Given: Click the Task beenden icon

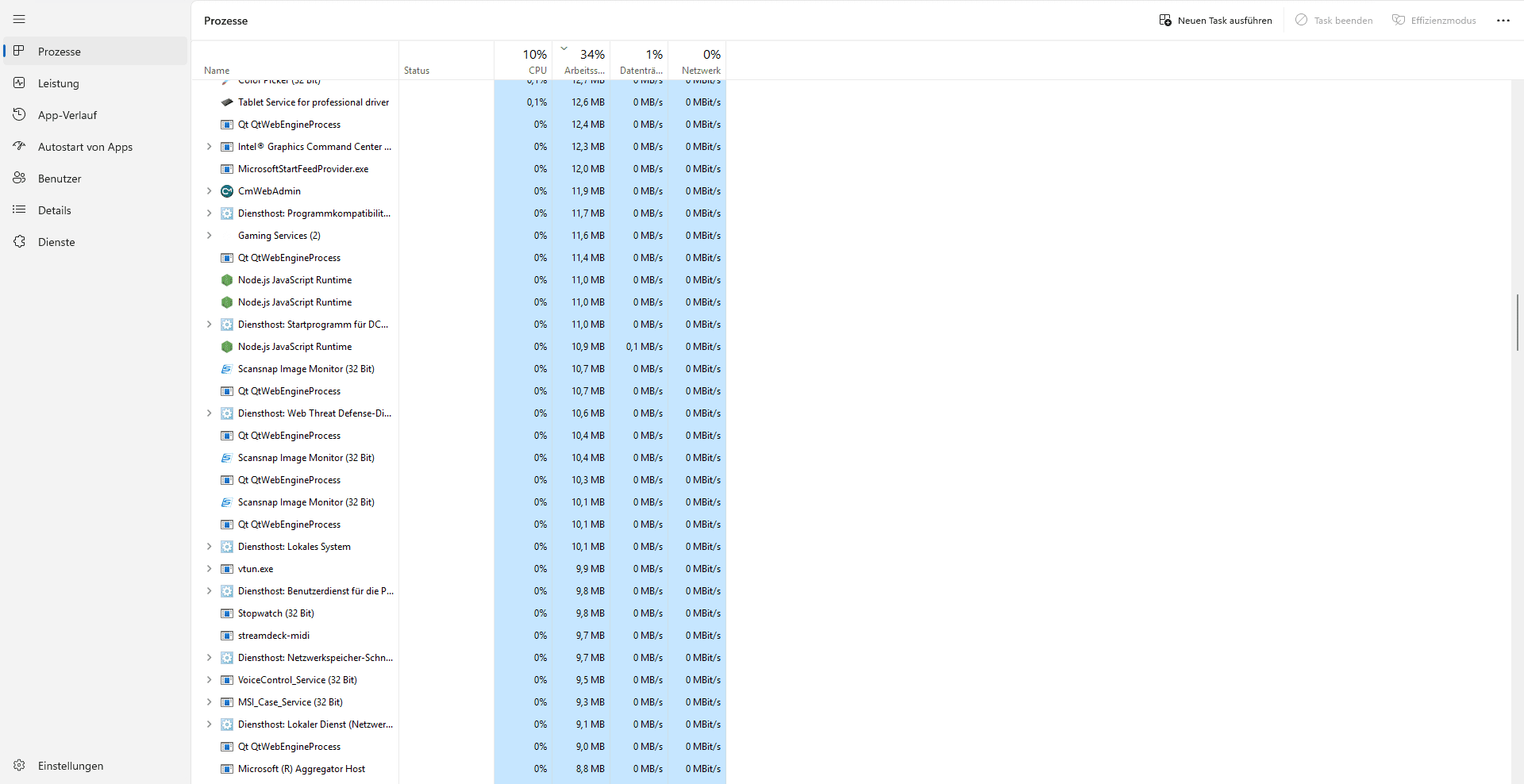Looking at the screenshot, I should 1302,20.
